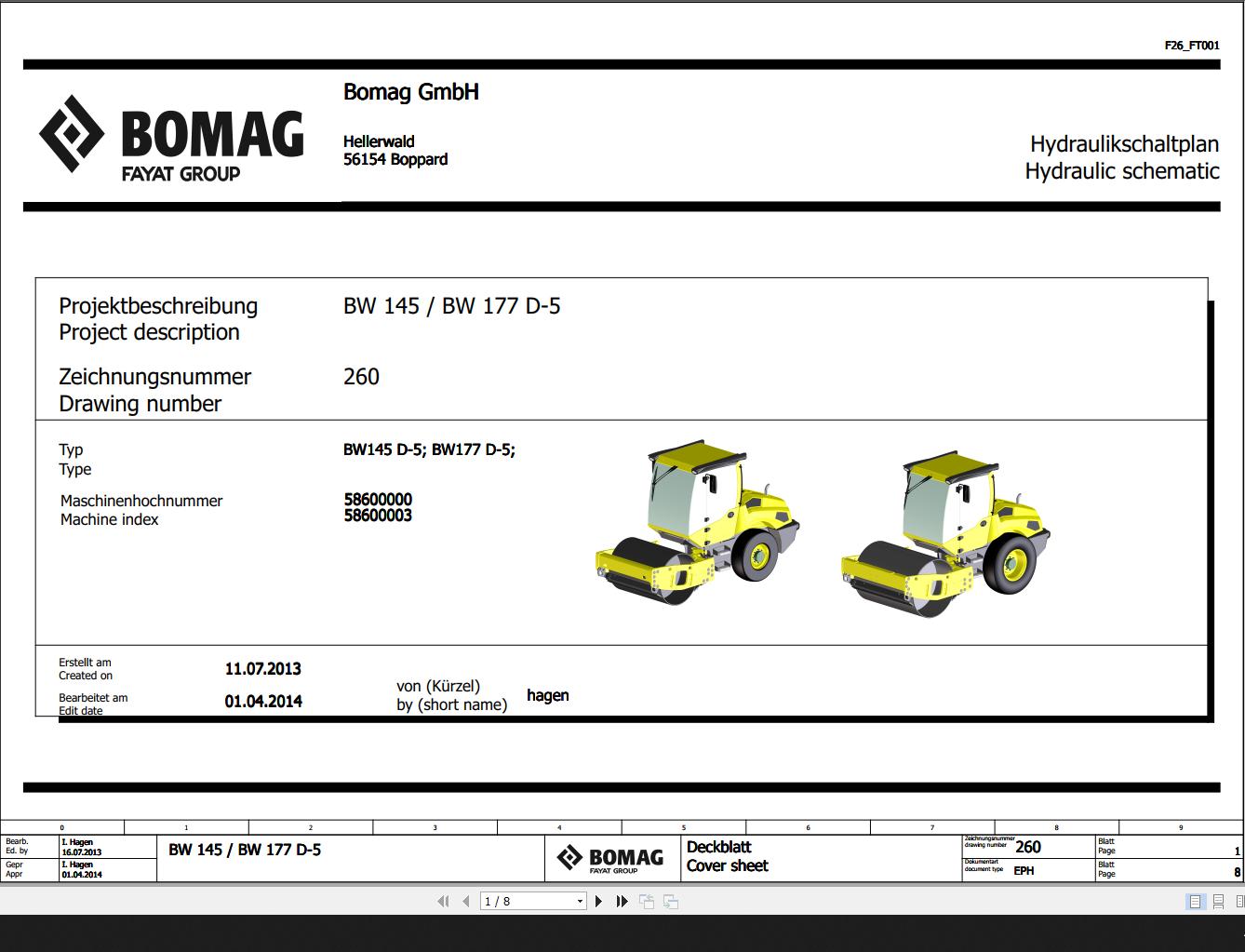Viewport: 1245px width, 952px height.
Task: Click the BOMAG logo in header
Action: pos(171,138)
